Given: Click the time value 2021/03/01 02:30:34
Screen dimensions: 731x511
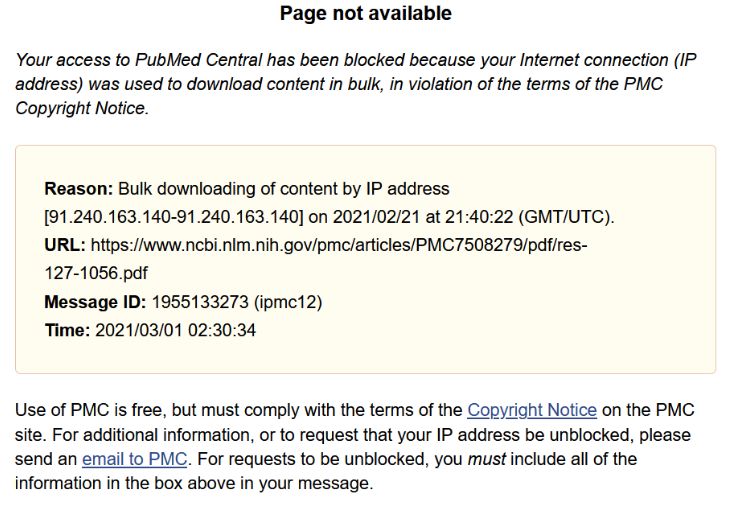Looking at the screenshot, I should point(175,330).
